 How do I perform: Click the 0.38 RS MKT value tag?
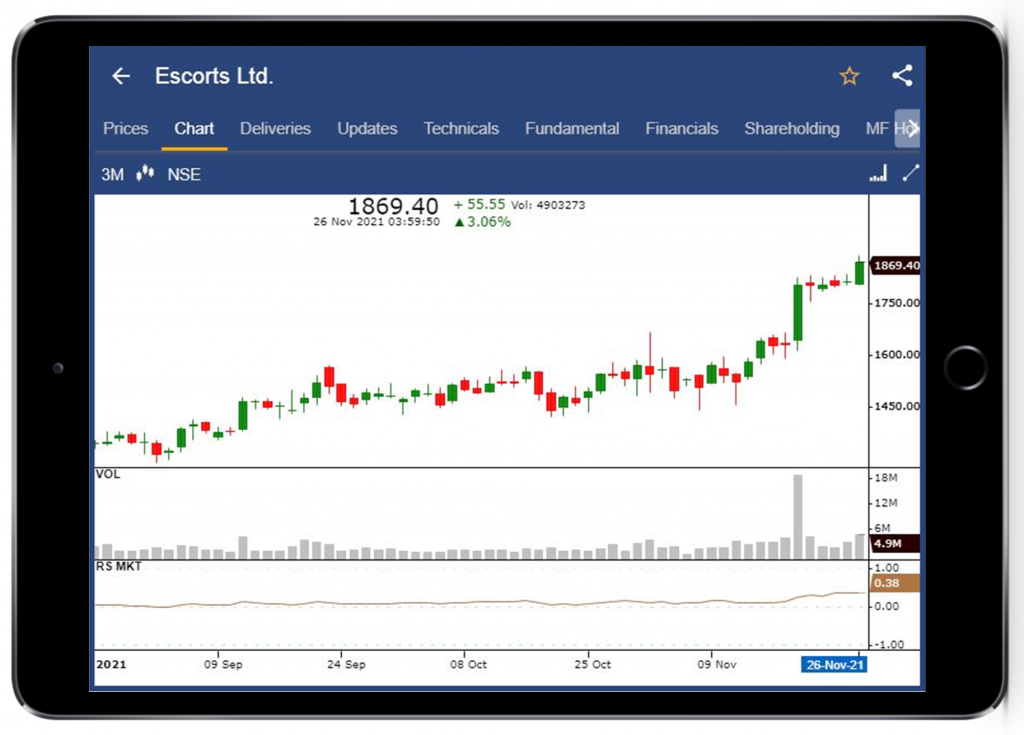[x=895, y=583]
